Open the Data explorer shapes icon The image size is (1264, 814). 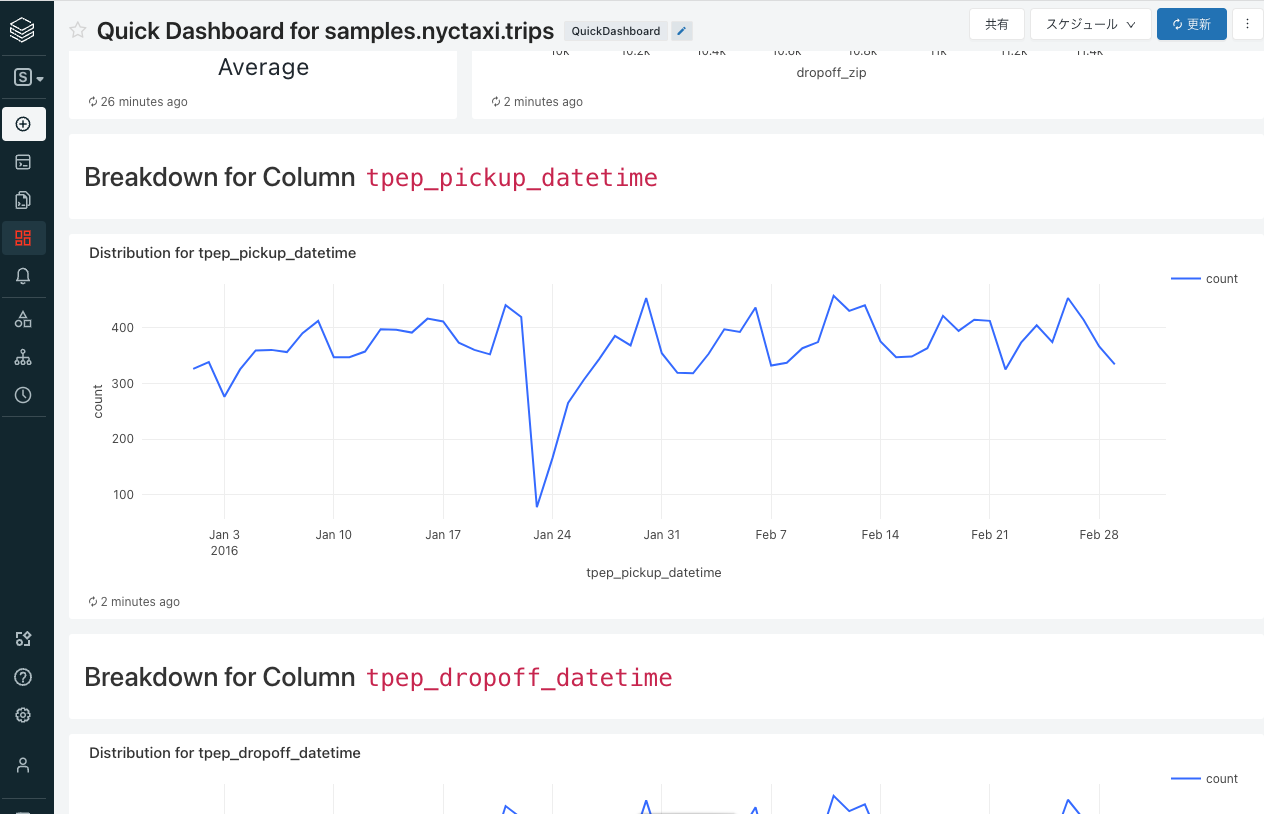click(24, 319)
